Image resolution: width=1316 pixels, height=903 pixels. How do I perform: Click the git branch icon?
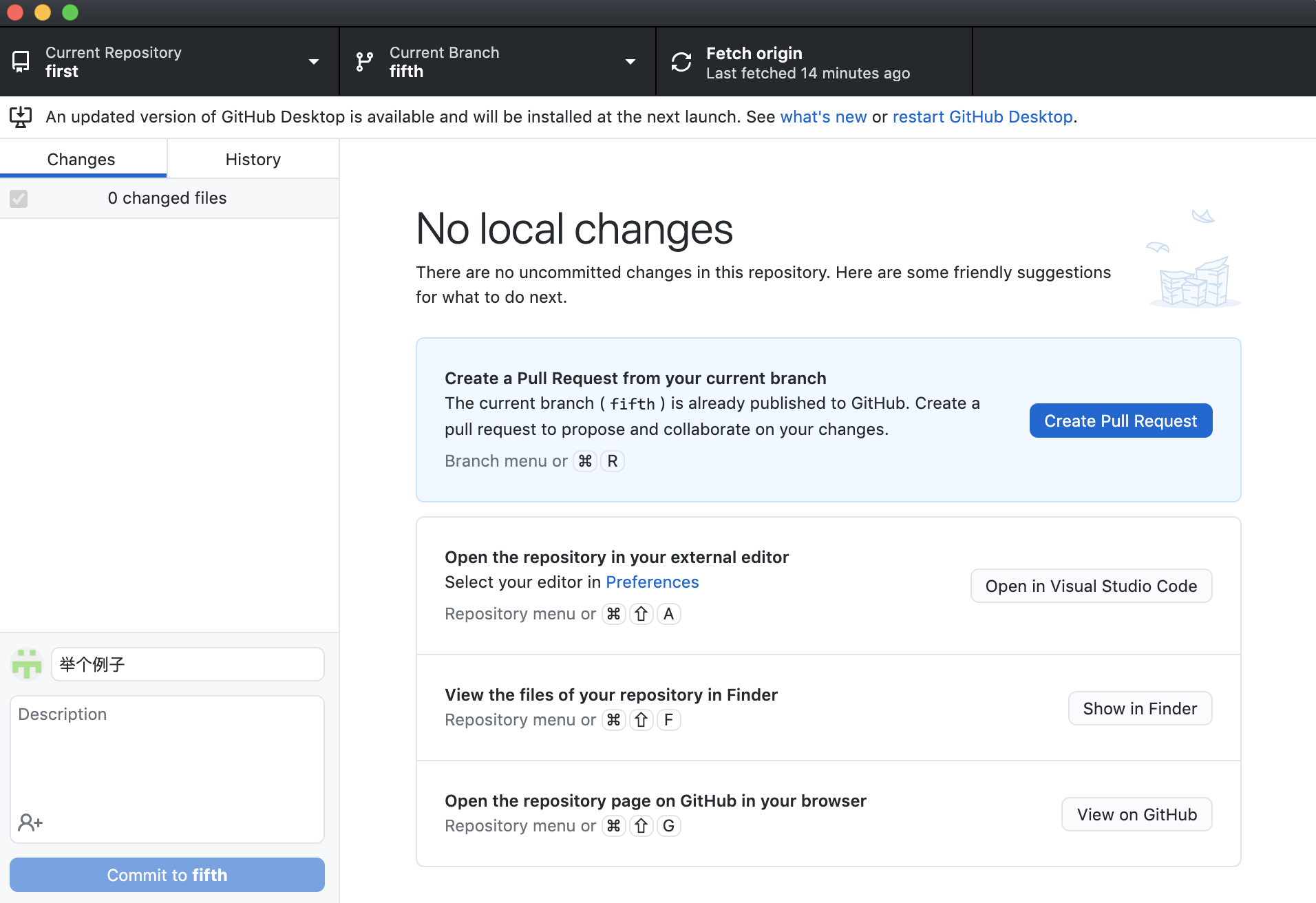point(365,62)
